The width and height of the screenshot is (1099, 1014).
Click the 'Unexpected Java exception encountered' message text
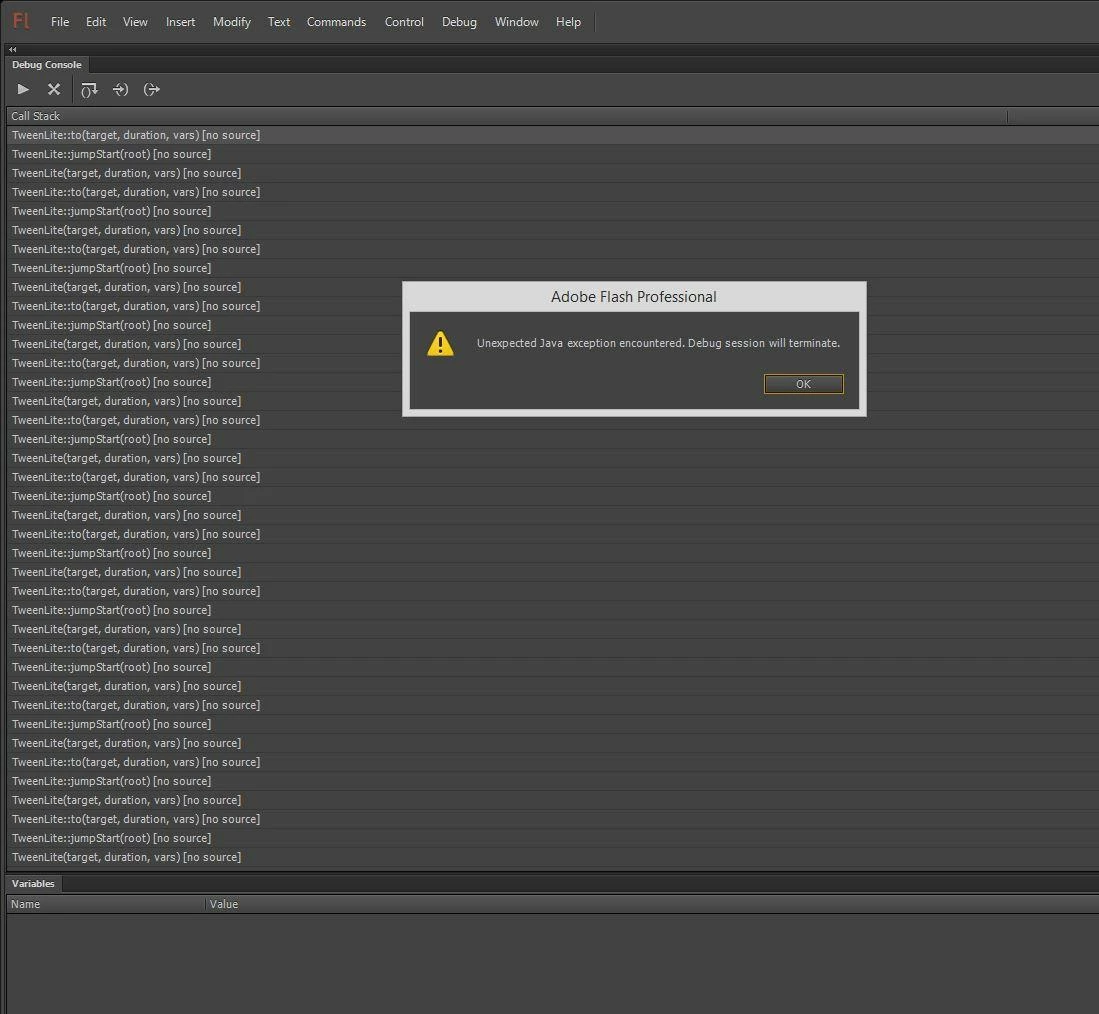[658, 343]
